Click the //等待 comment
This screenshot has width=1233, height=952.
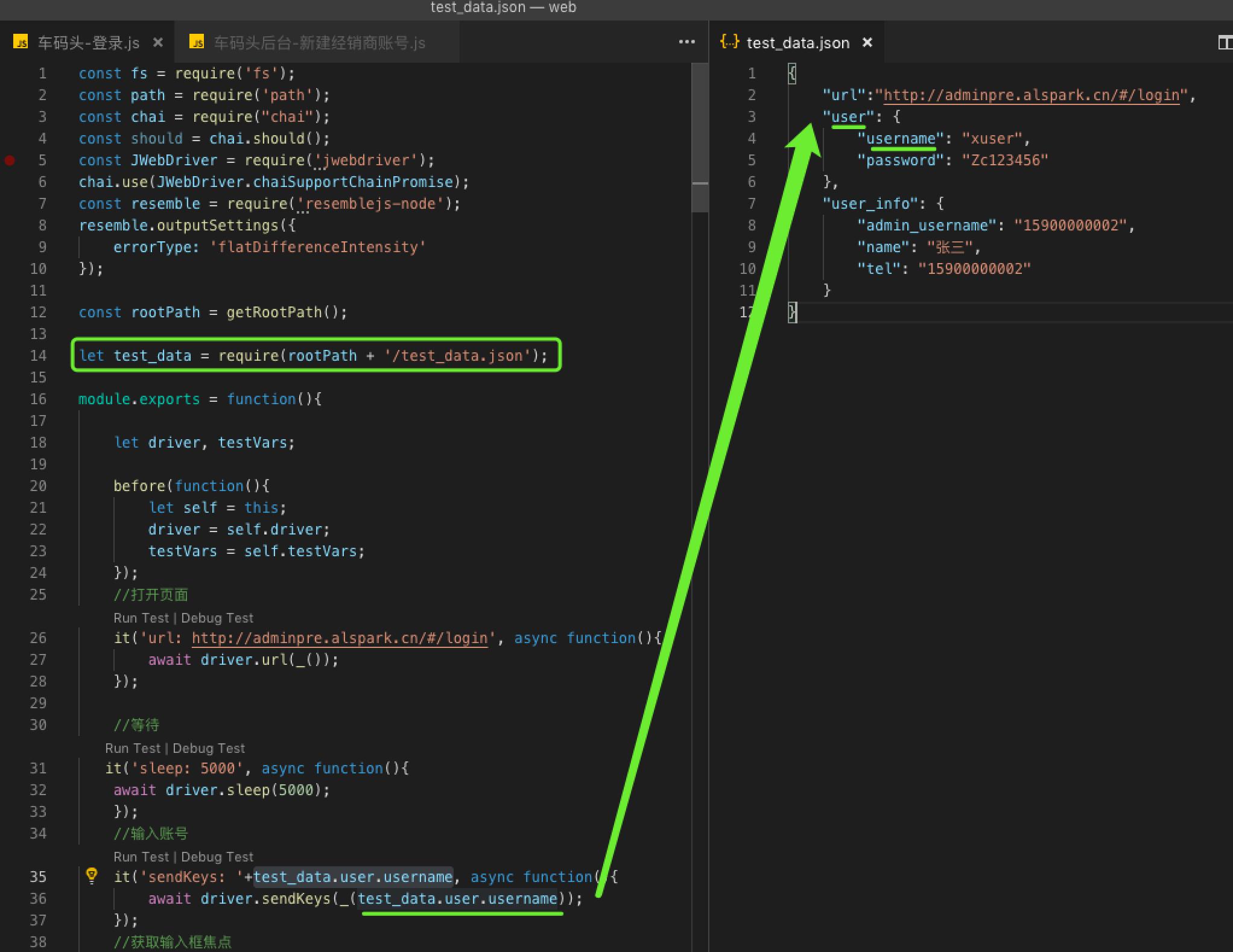point(136,725)
